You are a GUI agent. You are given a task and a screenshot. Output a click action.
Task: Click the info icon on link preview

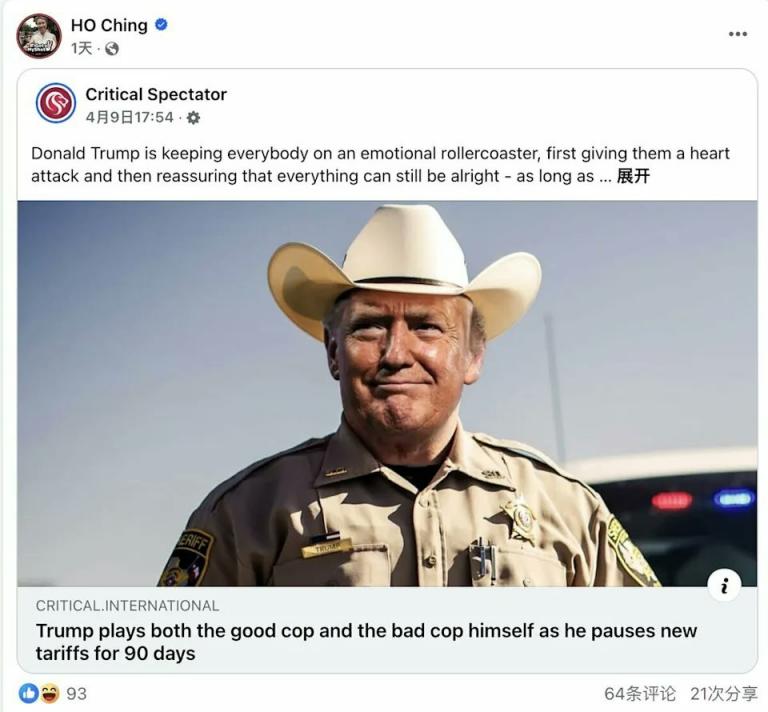click(x=724, y=586)
